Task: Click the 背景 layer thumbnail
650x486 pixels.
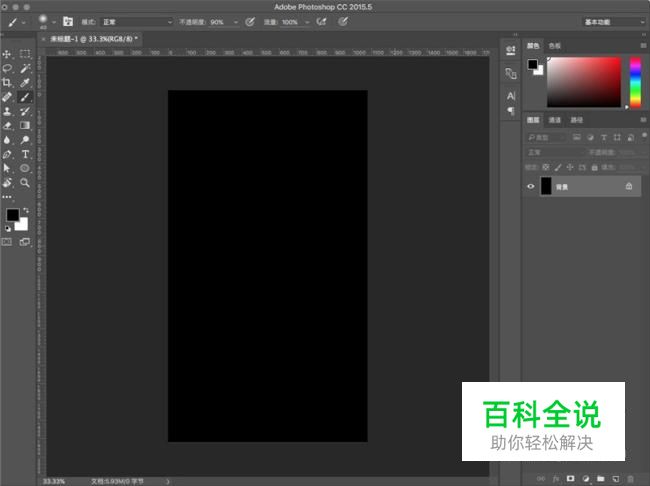Action: 546,186
